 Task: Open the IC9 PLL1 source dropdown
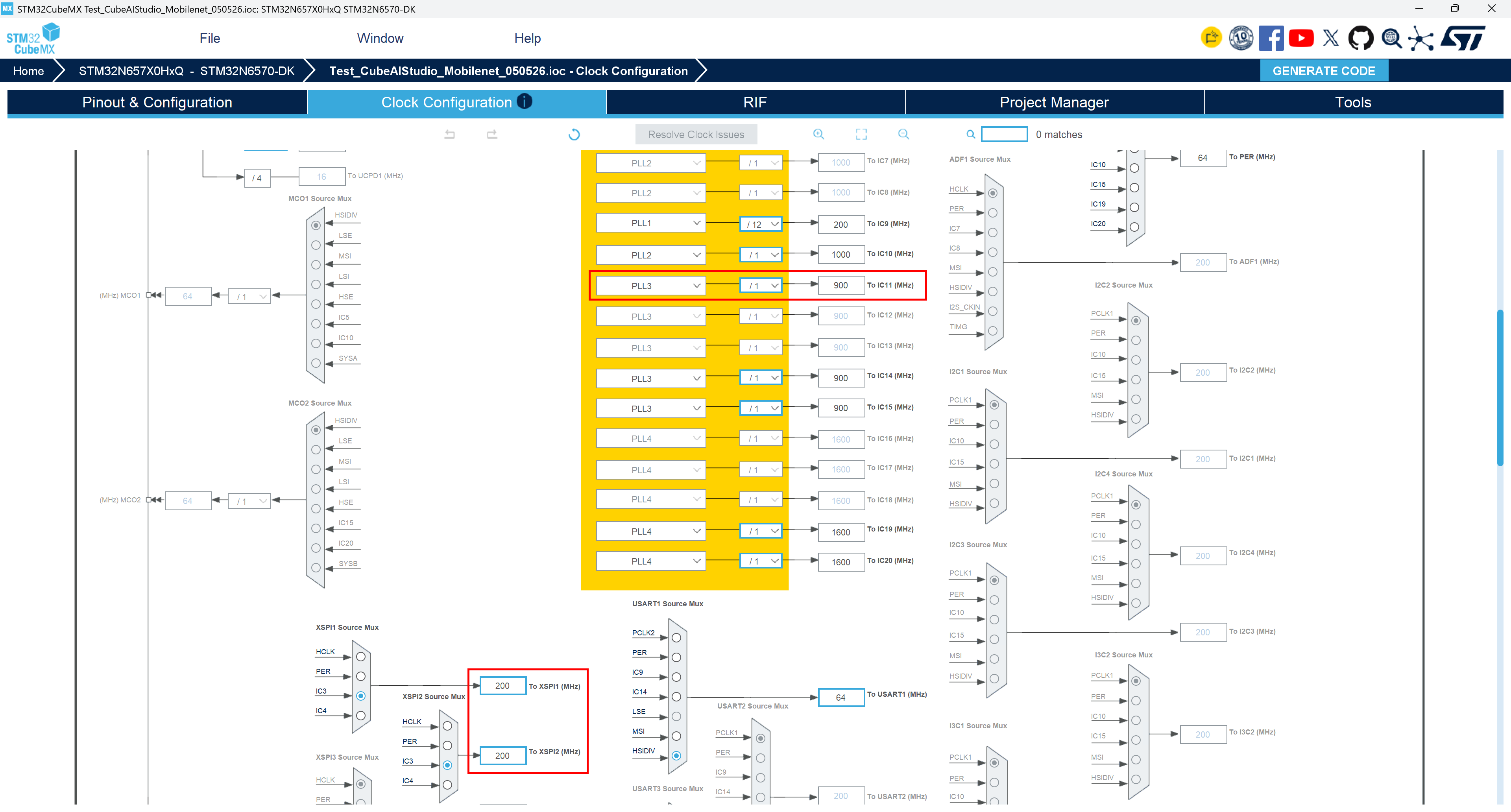point(651,223)
